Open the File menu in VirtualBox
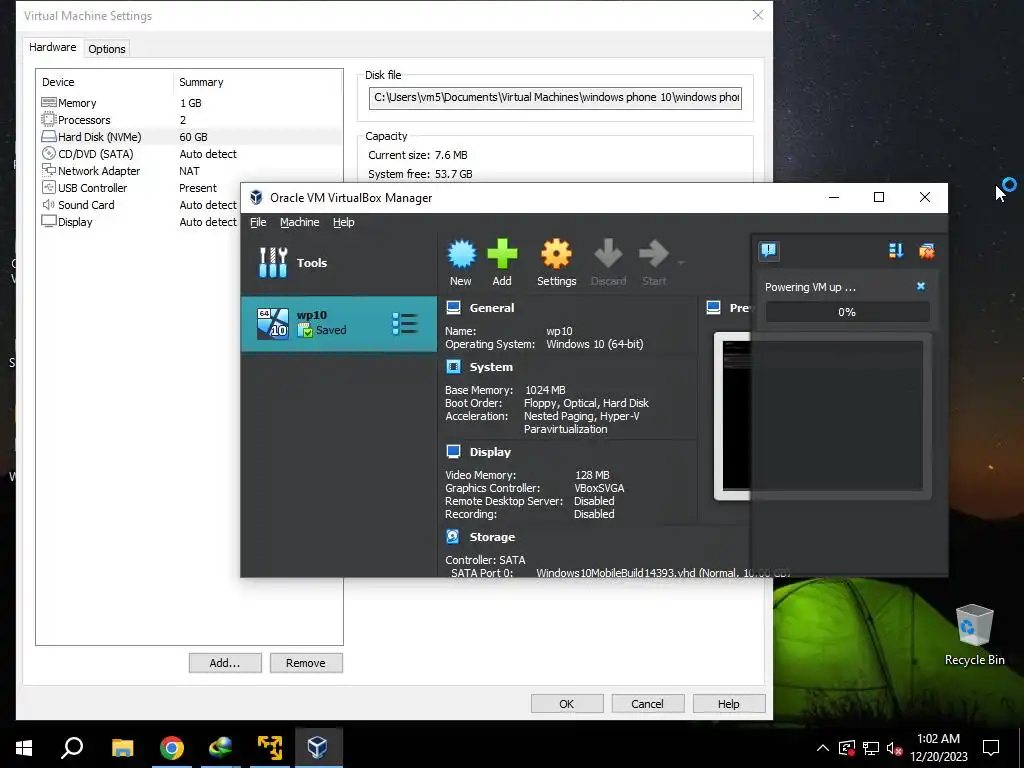The width and height of the screenshot is (1024, 768). tap(258, 222)
